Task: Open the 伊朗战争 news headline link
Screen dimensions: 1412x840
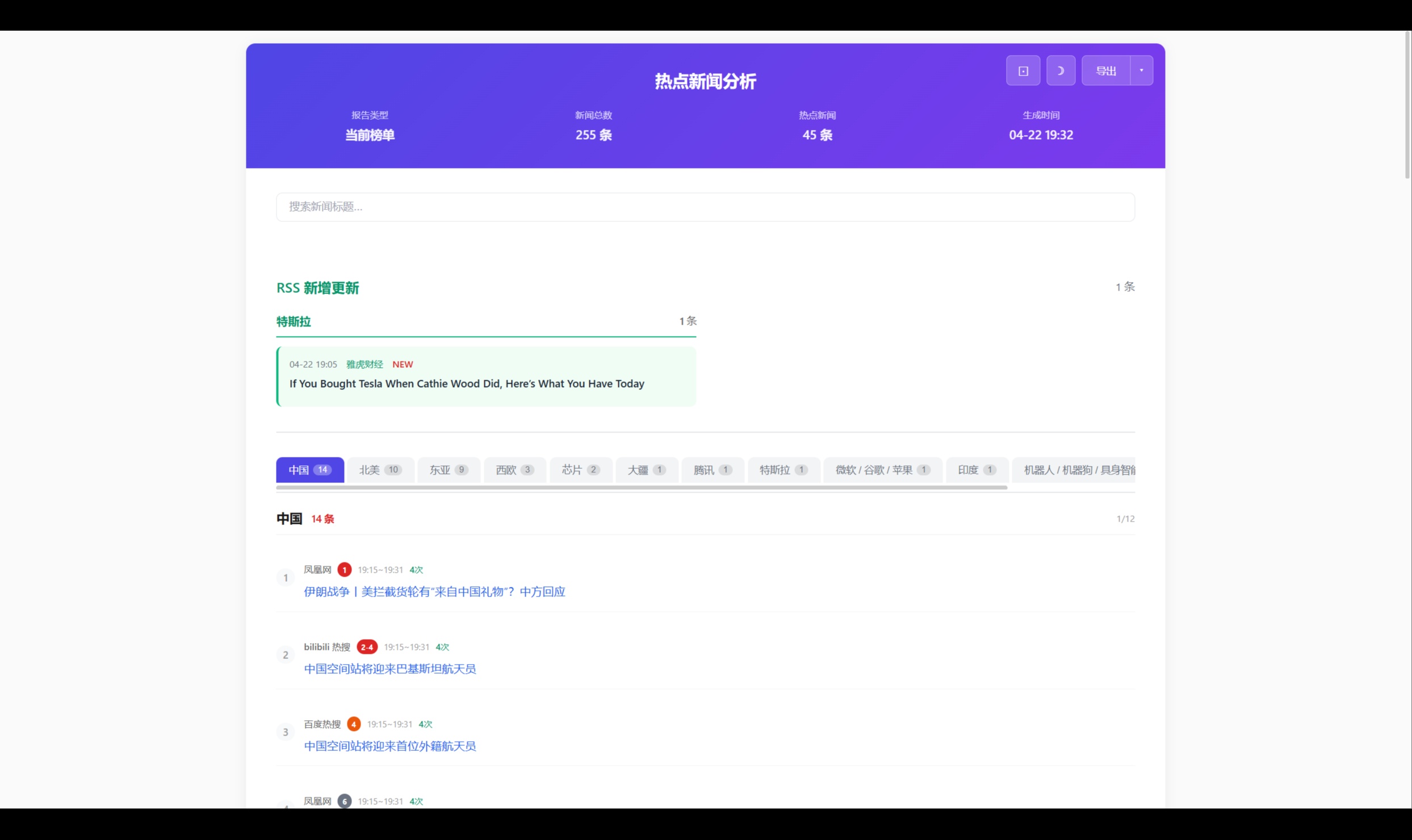Action: coord(434,591)
